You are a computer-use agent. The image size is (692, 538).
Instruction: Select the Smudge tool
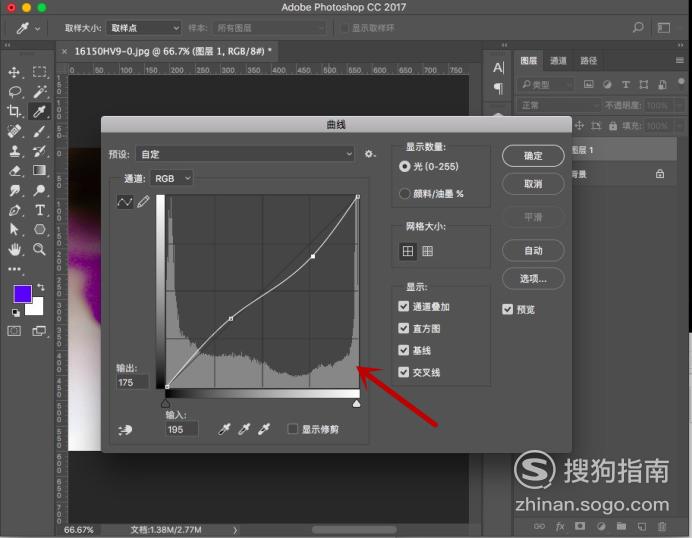[14, 190]
